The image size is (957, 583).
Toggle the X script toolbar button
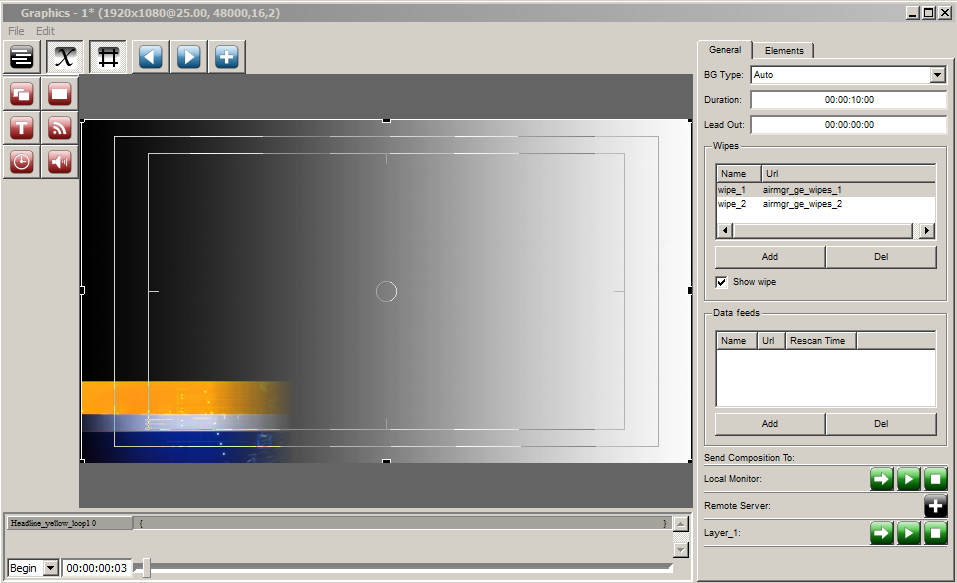[65, 57]
